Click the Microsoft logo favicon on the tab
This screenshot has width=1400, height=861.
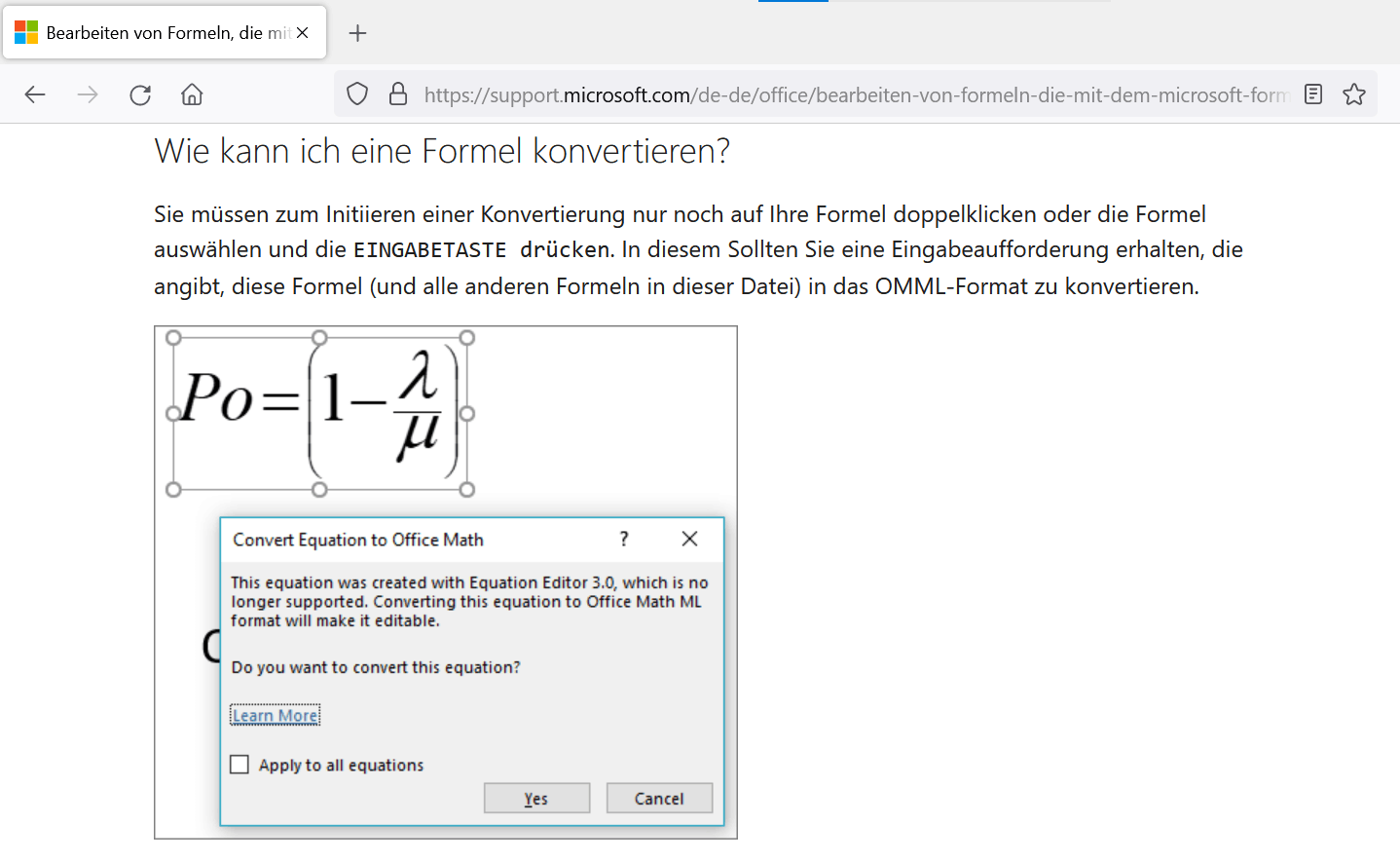(26, 33)
